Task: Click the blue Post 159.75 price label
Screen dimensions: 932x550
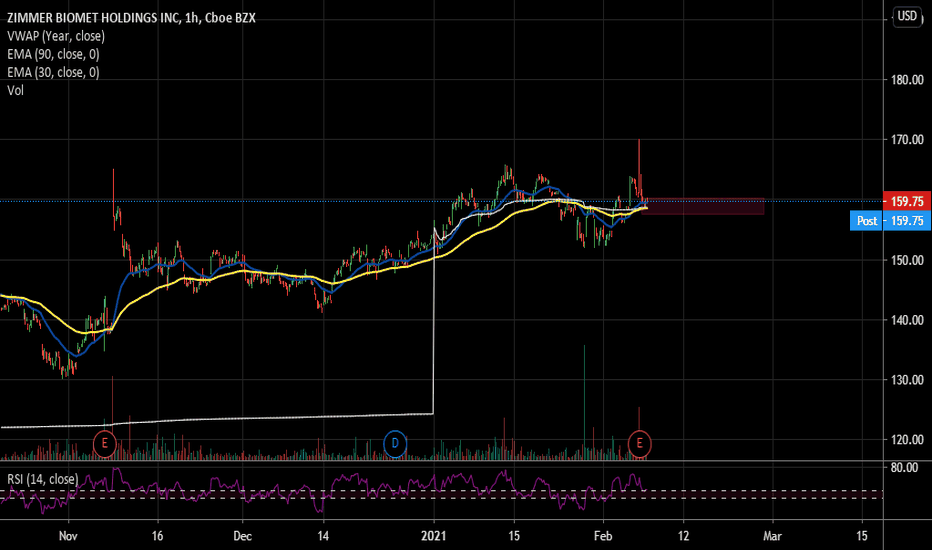Action: click(x=890, y=221)
